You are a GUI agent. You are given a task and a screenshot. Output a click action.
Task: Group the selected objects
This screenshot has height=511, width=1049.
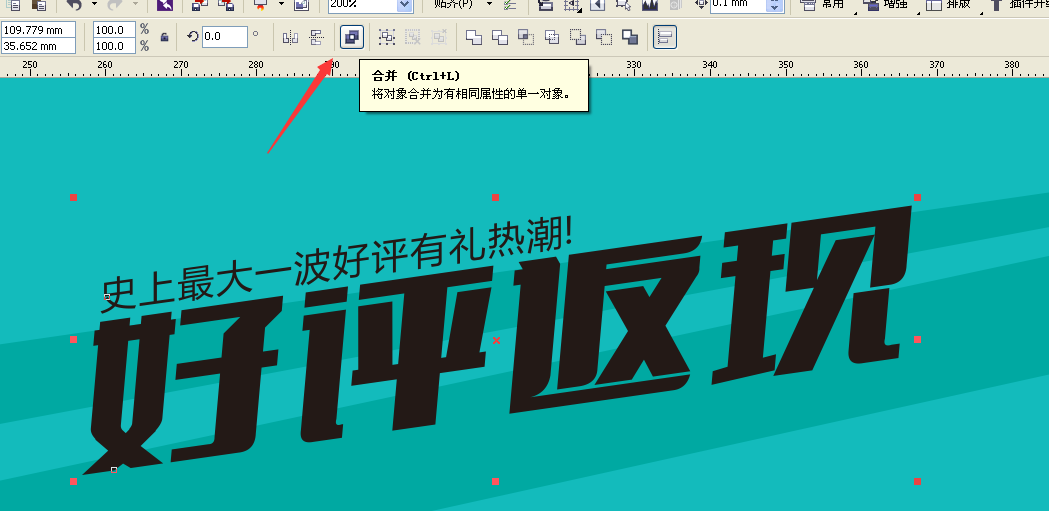[x=387, y=38]
